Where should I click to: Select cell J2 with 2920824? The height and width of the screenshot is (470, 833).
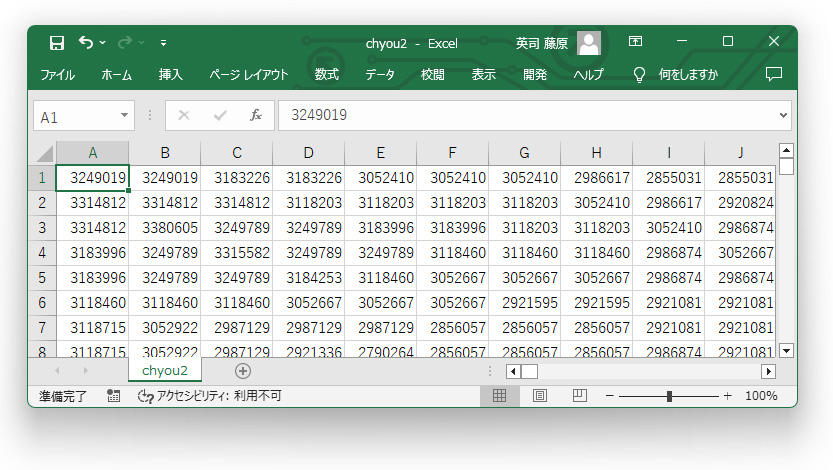[741, 203]
